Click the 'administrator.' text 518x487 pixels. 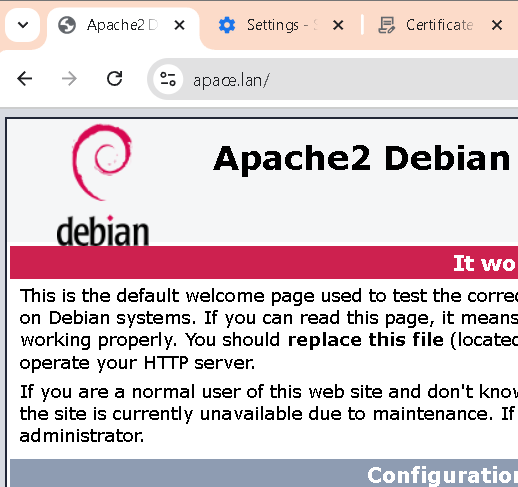tap(82, 436)
